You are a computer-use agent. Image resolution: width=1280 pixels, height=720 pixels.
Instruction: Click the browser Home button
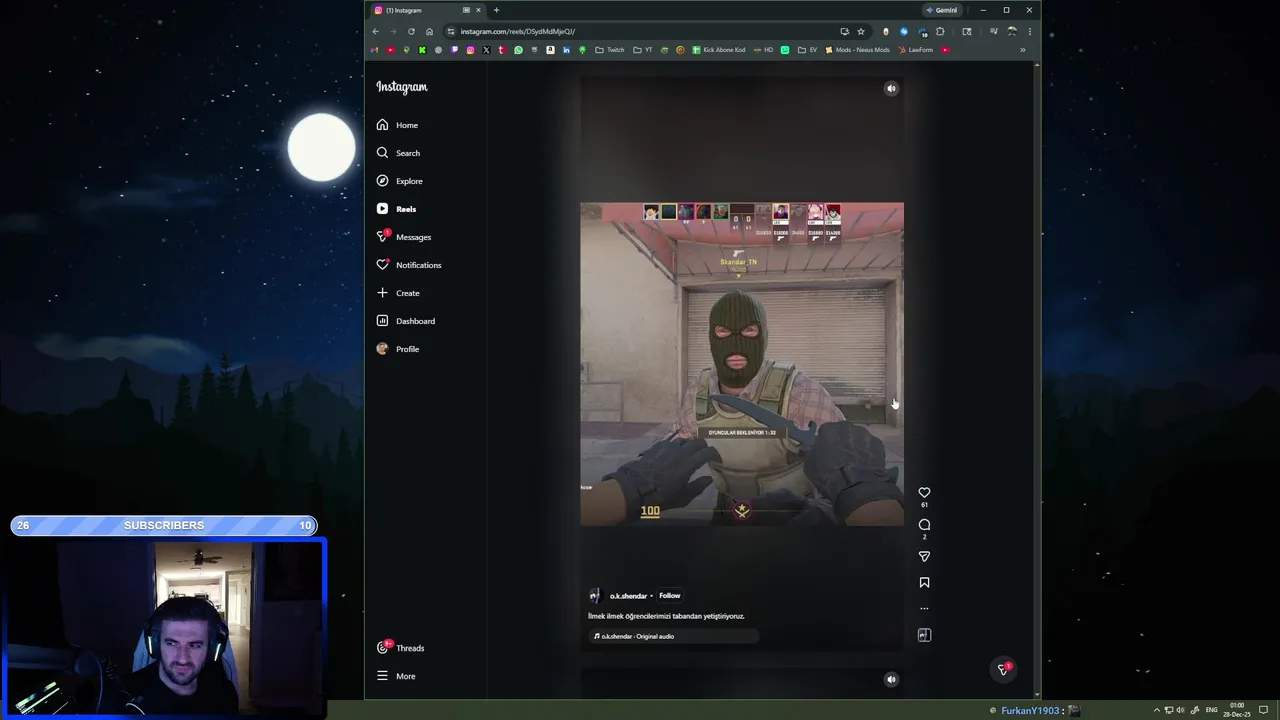coord(430,31)
